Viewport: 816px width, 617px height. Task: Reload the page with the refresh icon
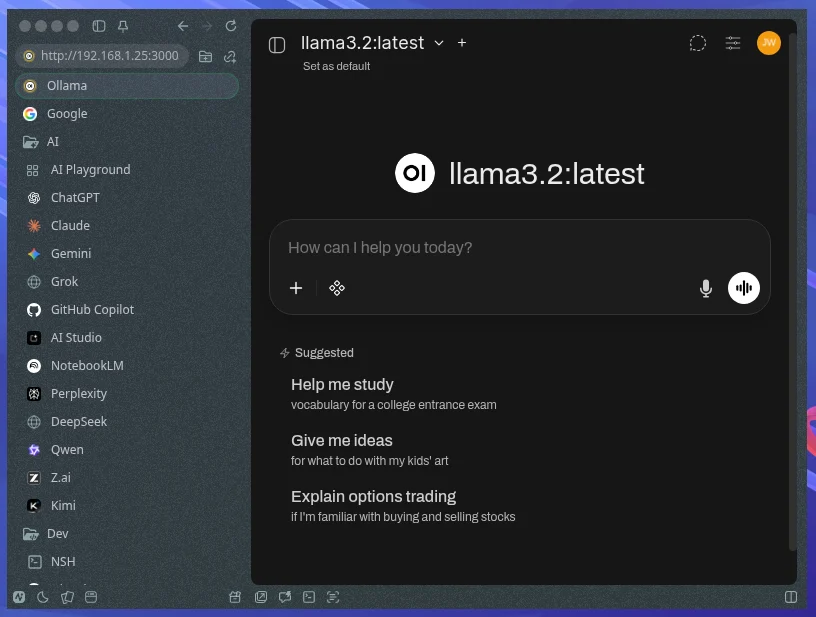click(232, 26)
